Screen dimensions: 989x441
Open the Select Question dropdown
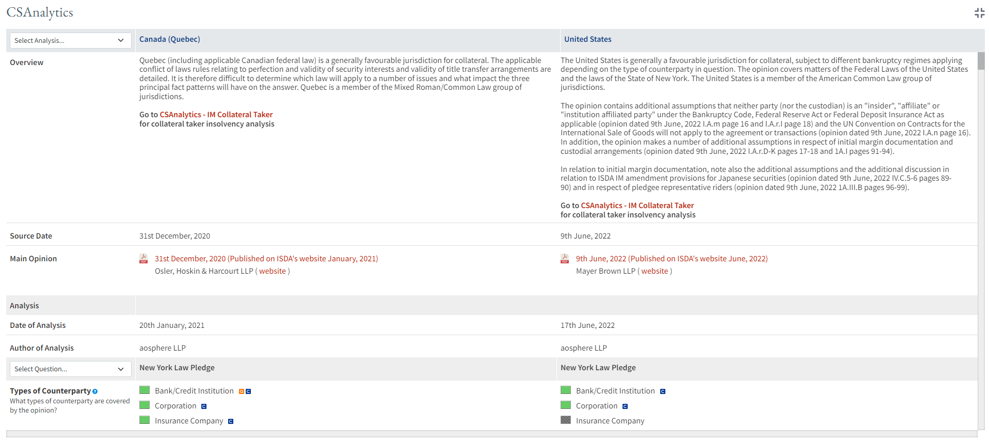point(69,369)
